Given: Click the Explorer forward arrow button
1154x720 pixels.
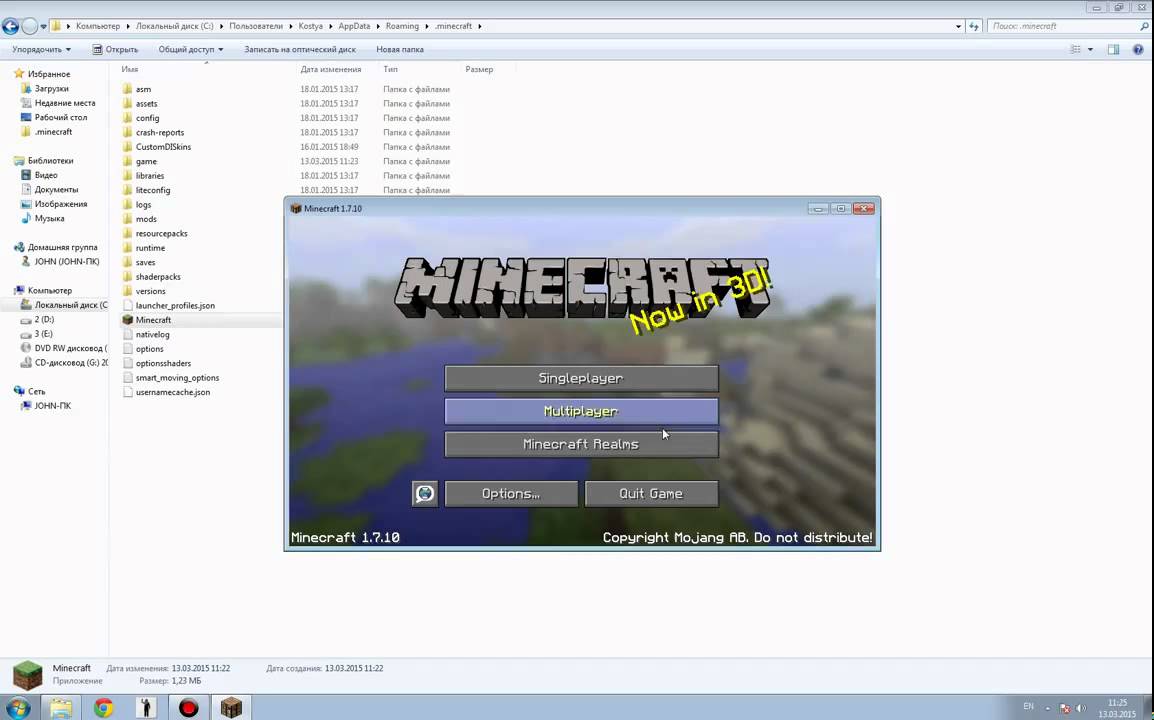Looking at the screenshot, I should [x=29, y=27].
